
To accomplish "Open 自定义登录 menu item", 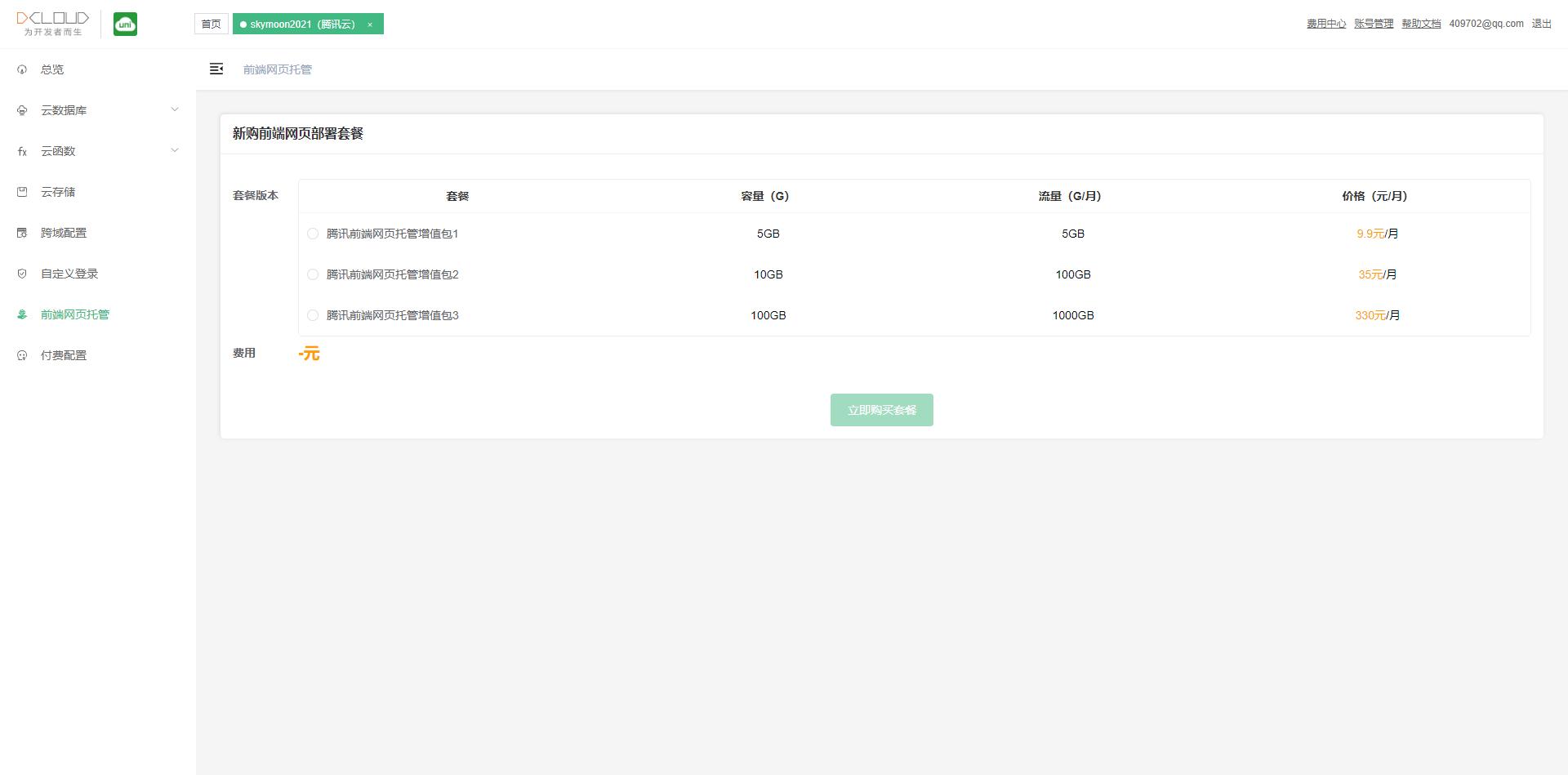I will [x=98, y=274].
